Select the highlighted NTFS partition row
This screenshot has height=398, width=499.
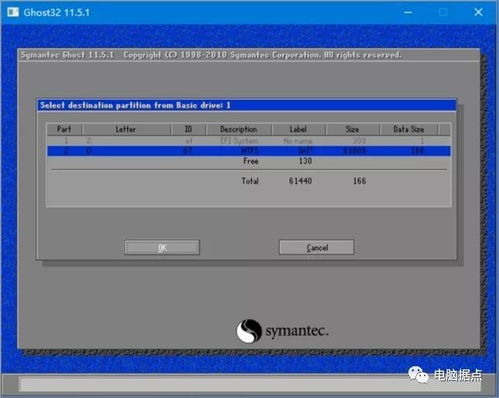249,151
